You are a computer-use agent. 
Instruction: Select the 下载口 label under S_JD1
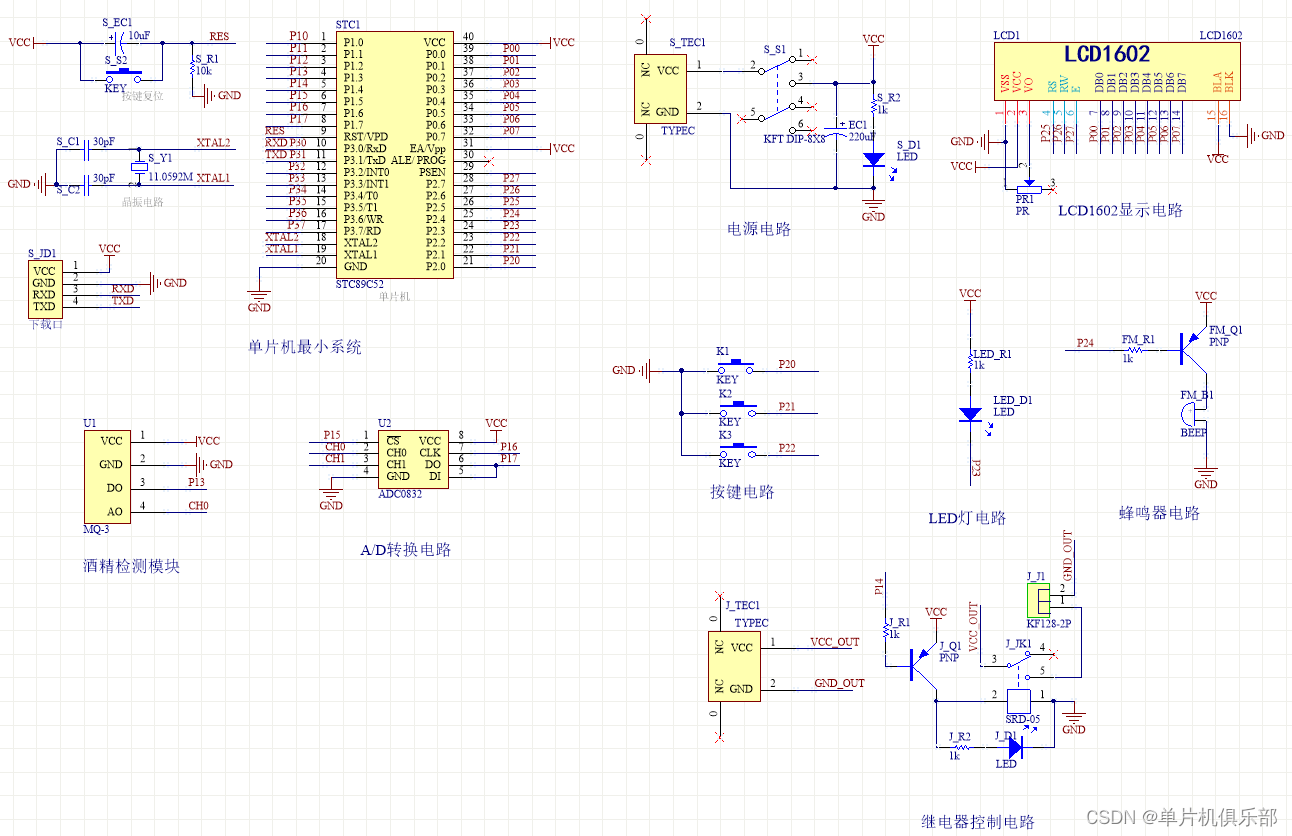pos(45,324)
